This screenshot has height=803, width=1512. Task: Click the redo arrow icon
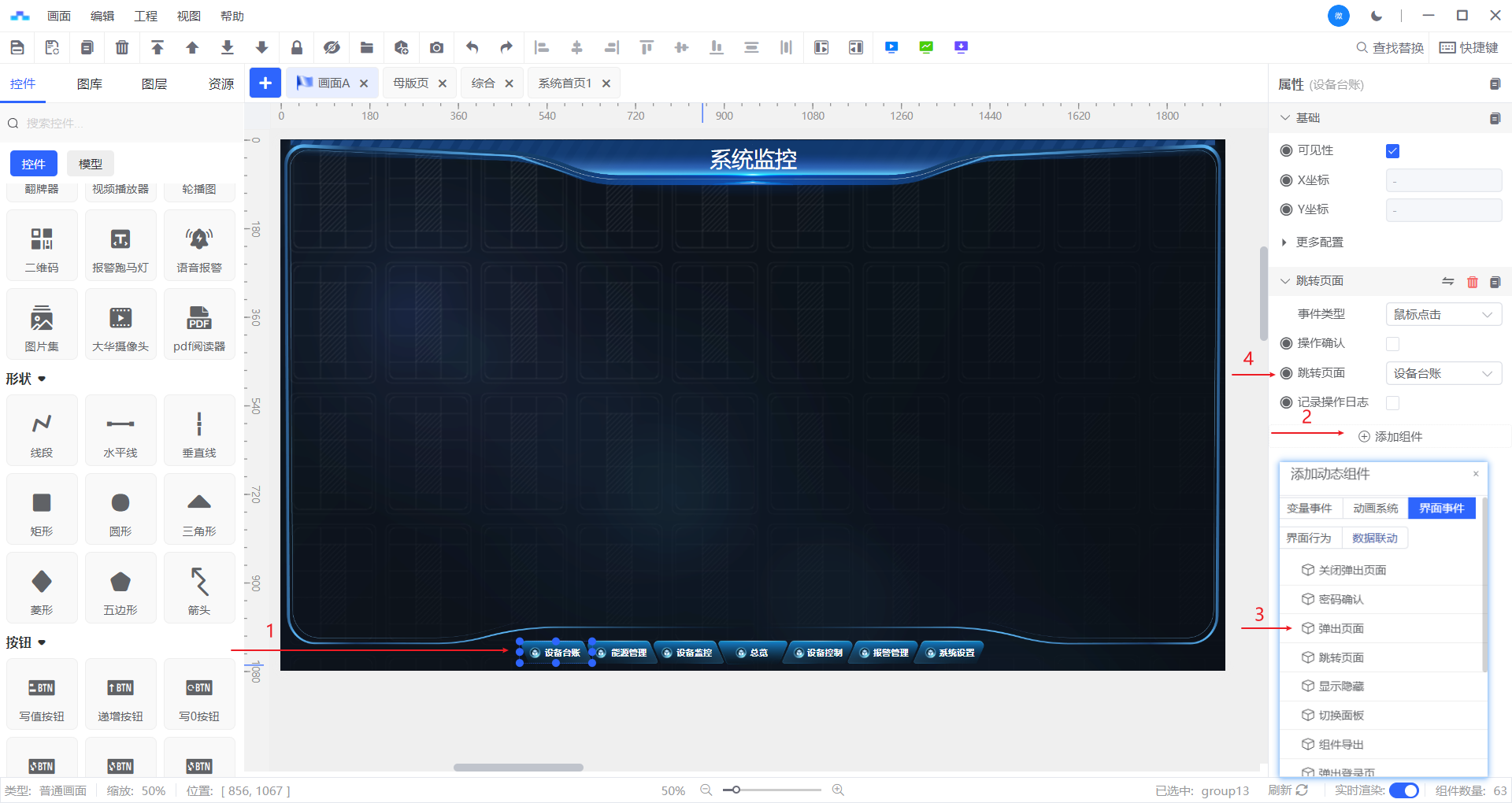tap(506, 48)
